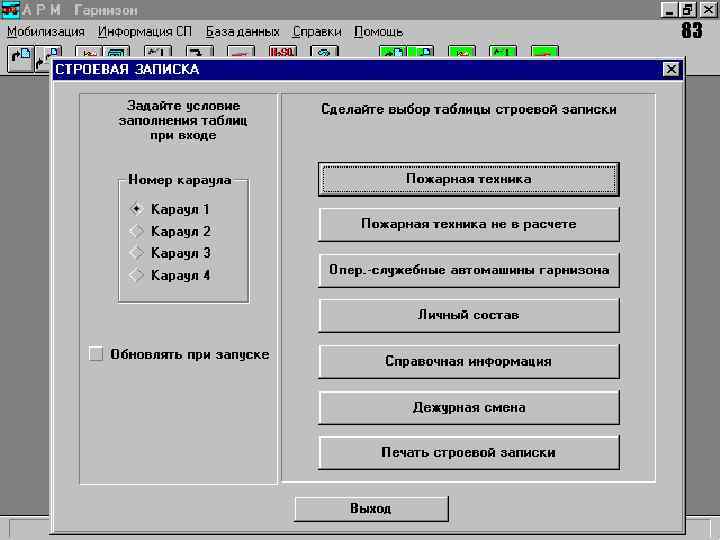Open the Справки menu
The image size is (720, 540).
[x=317, y=32]
